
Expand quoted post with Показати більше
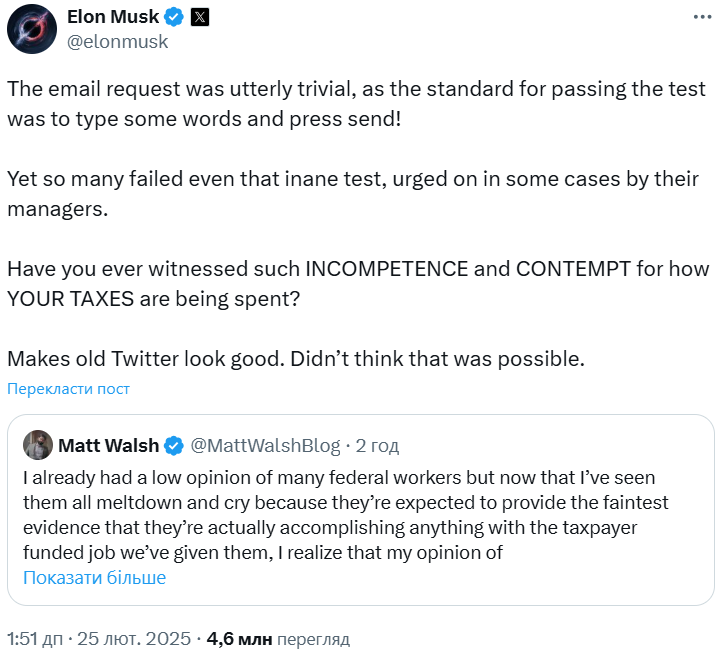tap(94, 577)
